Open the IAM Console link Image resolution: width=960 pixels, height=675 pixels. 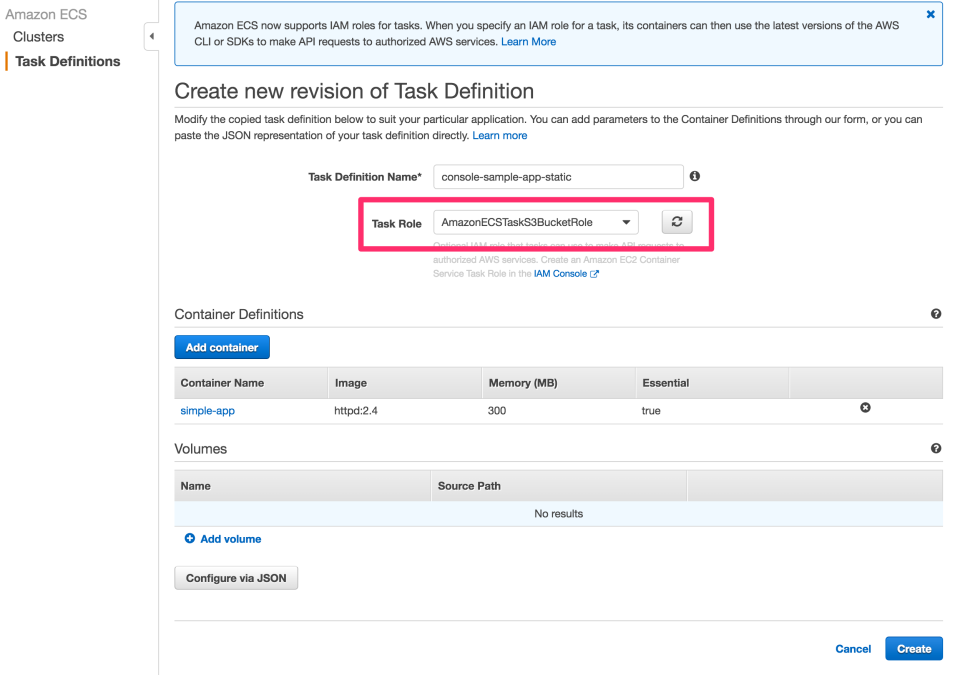(559, 273)
